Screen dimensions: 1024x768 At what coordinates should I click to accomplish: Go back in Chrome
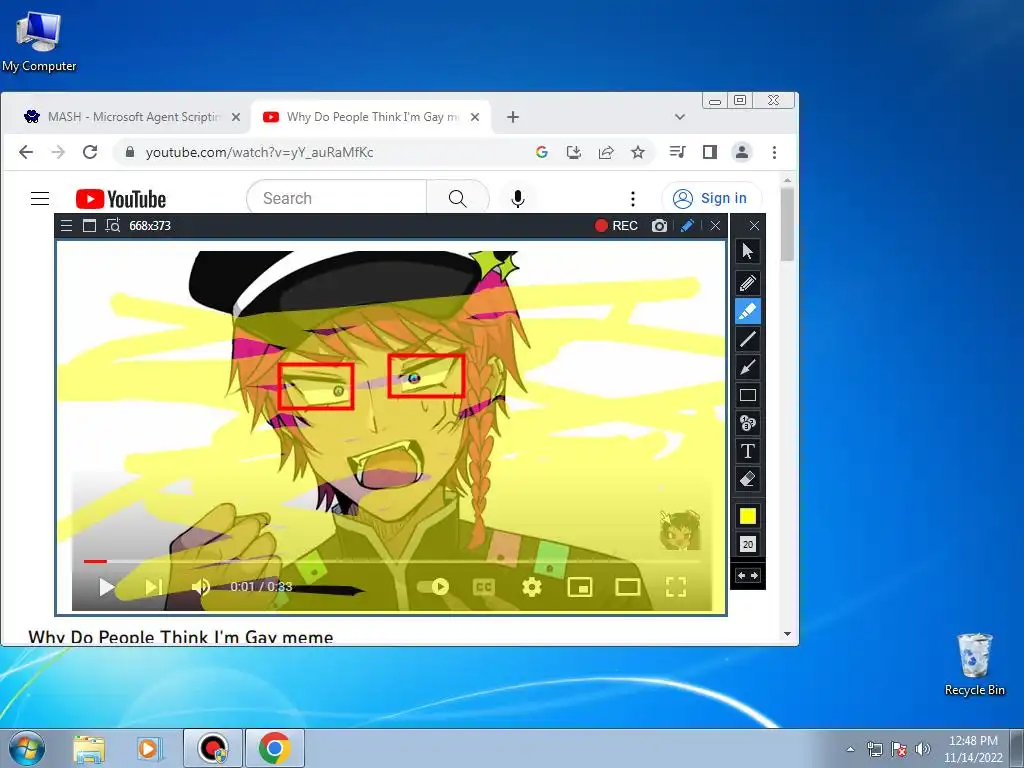pyautogui.click(x=25, y=152)
